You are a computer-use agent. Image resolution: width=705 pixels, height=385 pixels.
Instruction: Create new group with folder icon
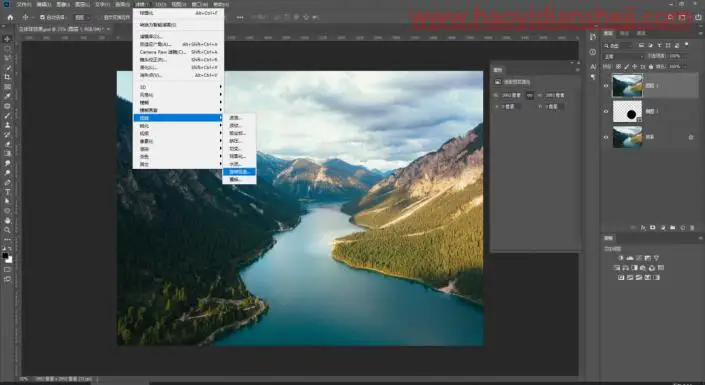(x=673, y=228)
